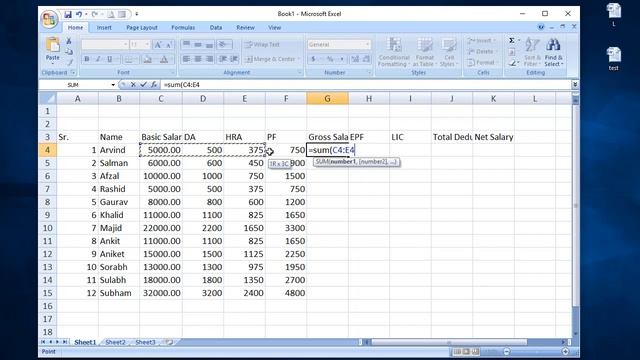The height and width of the screenshot is (360, 640).
Task: Toggle Italic formatting
Action: coord(98,59)
